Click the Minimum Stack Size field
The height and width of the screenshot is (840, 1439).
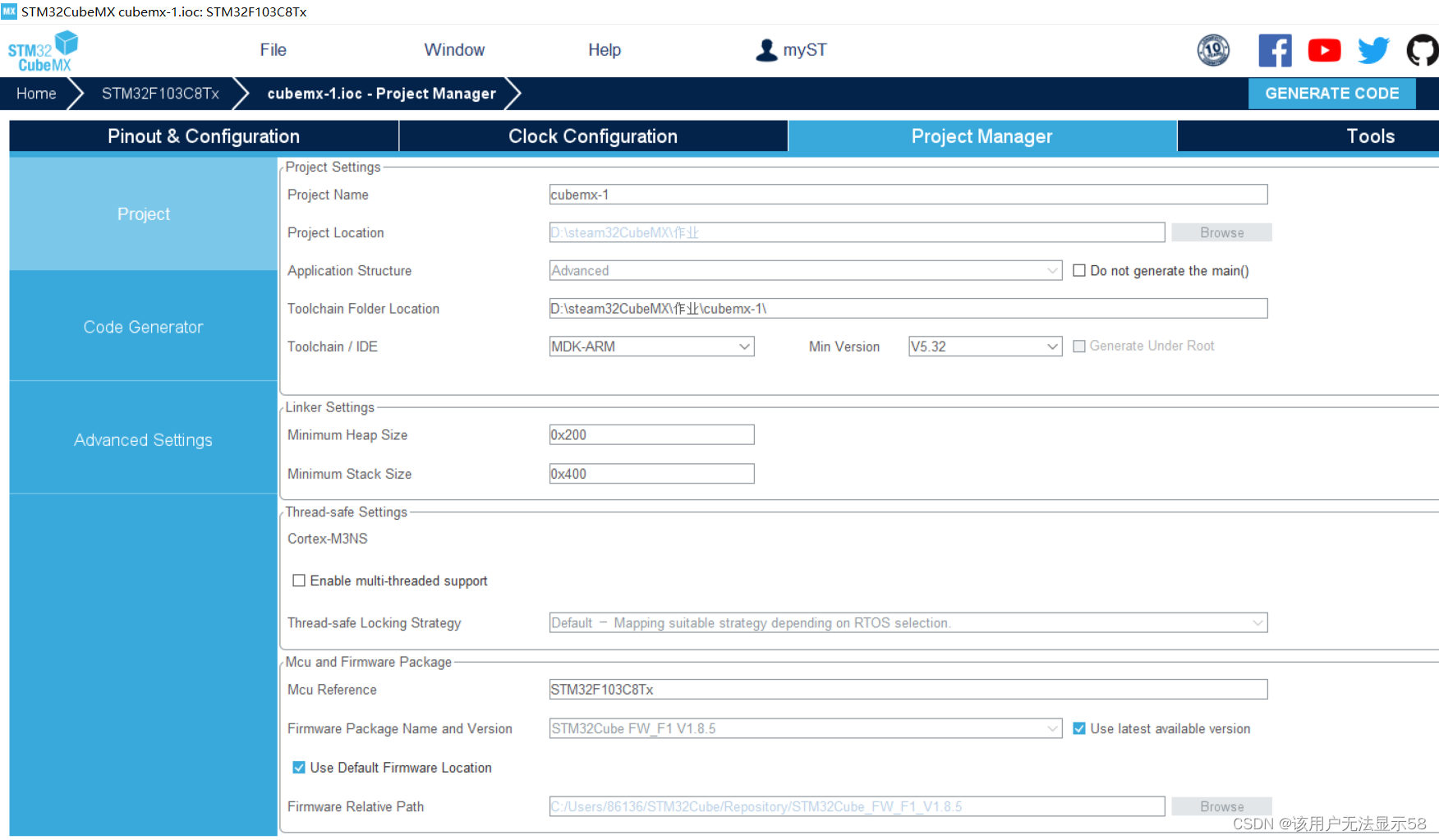click(x=651, y=474)
